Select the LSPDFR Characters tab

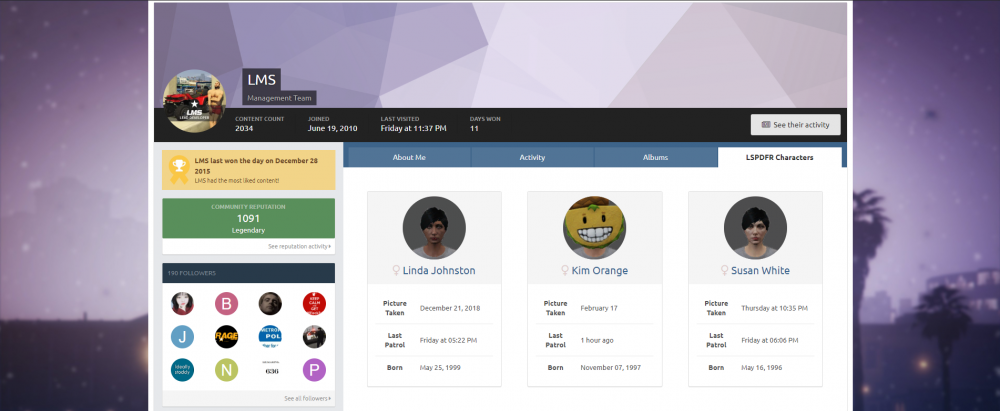click(x=779, y=157)
